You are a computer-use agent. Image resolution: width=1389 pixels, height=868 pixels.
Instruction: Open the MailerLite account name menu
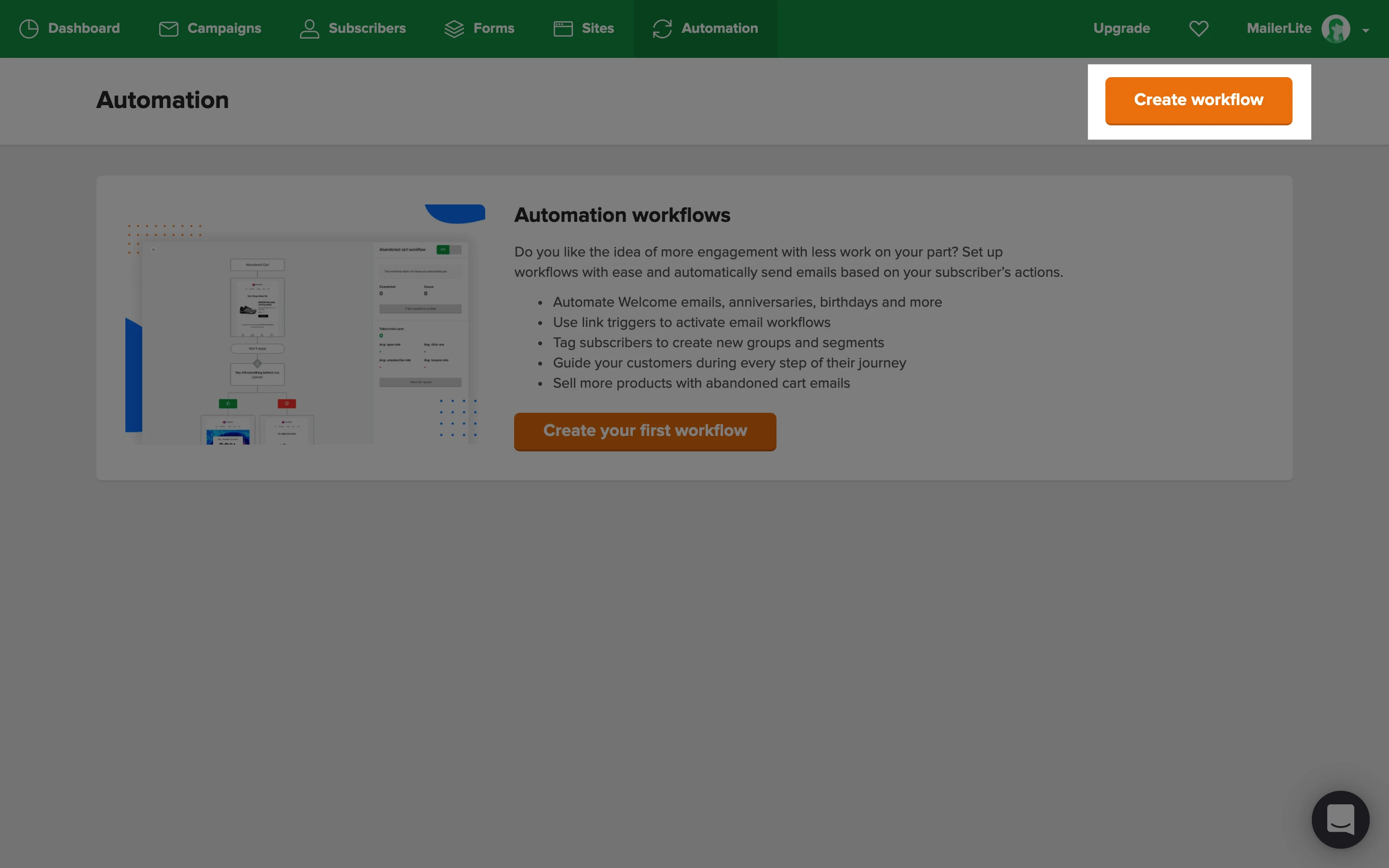[x=1279, y=29]
